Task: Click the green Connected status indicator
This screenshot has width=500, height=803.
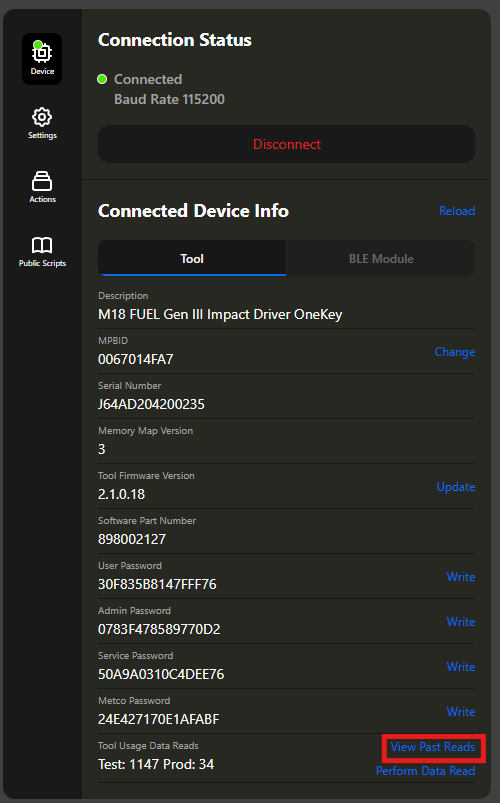Action: pyautogui.click(x=102, y=79)
